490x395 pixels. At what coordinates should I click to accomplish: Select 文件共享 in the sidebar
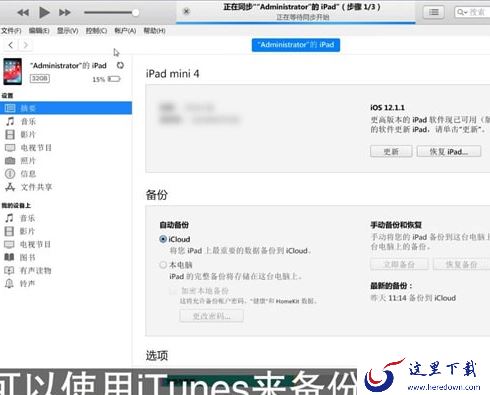[66, 187]
